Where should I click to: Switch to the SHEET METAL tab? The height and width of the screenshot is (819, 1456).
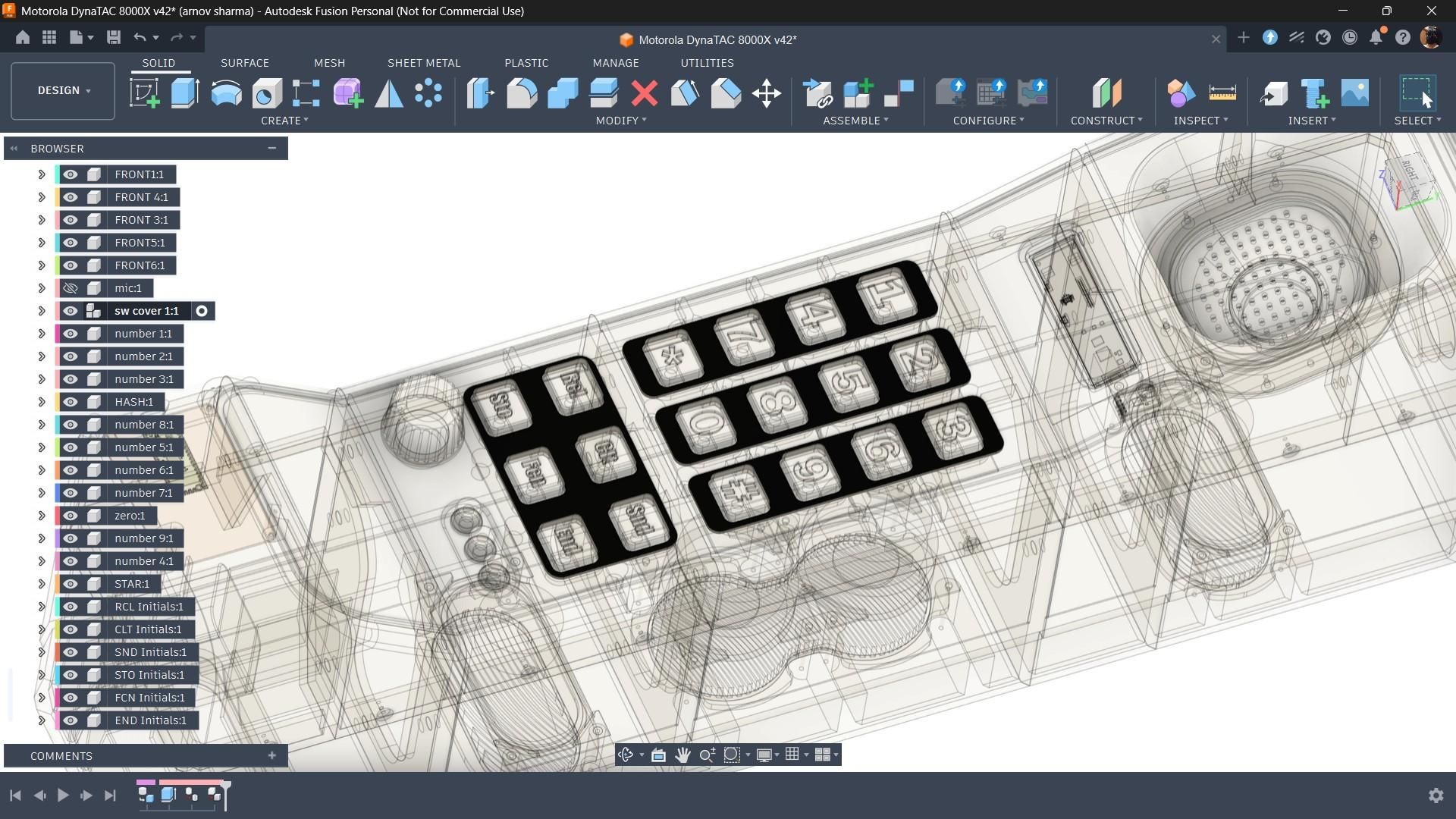424,63
